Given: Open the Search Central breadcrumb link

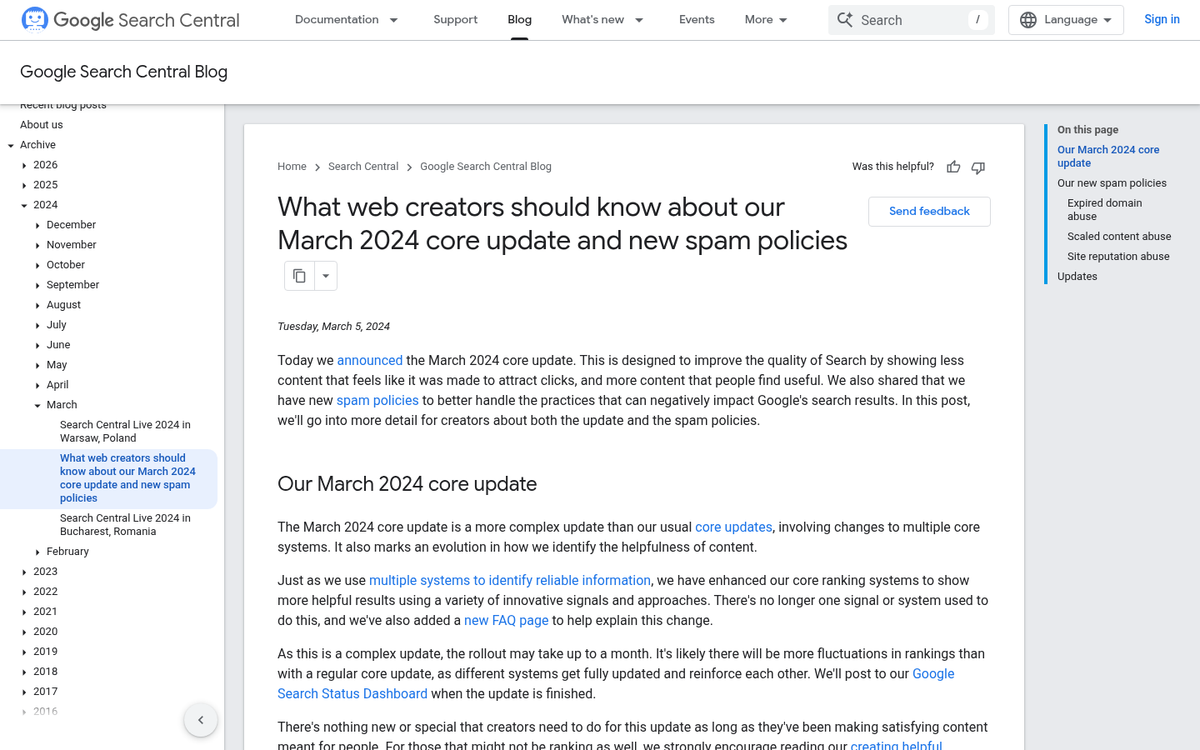Looking at the screenshot, I should [x=363, y=167].
